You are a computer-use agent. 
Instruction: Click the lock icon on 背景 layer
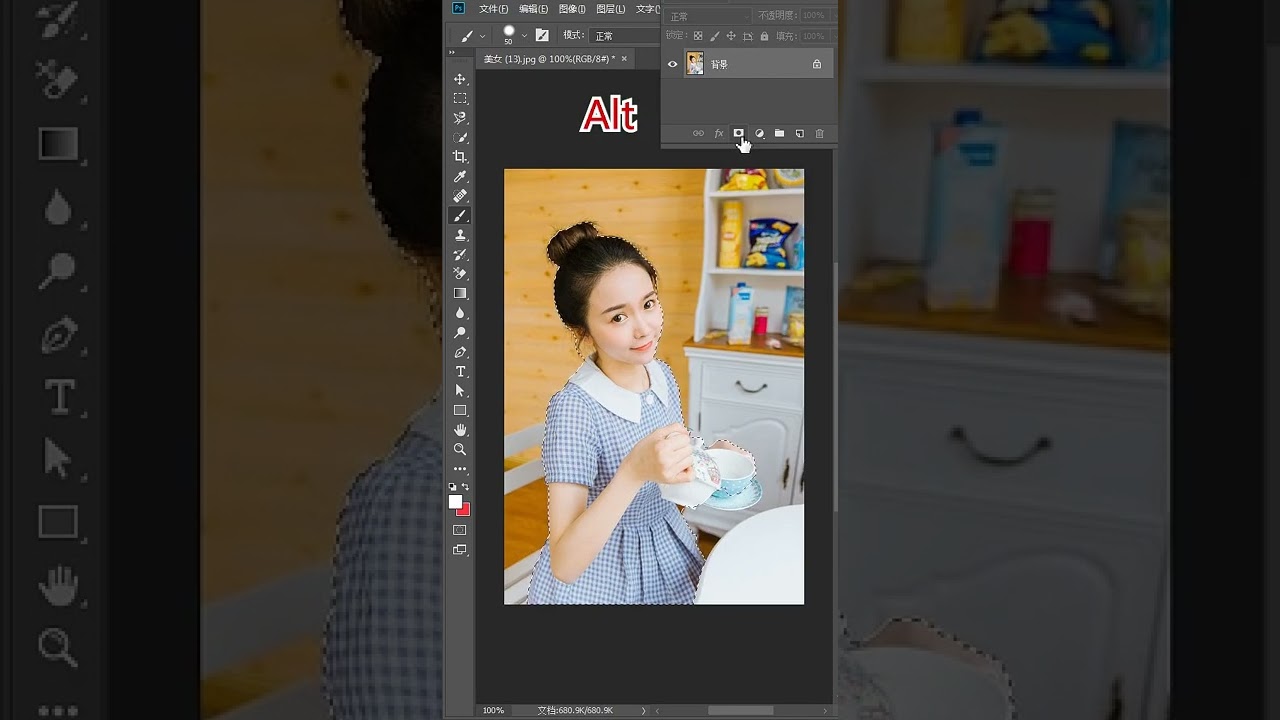(817, 64)
